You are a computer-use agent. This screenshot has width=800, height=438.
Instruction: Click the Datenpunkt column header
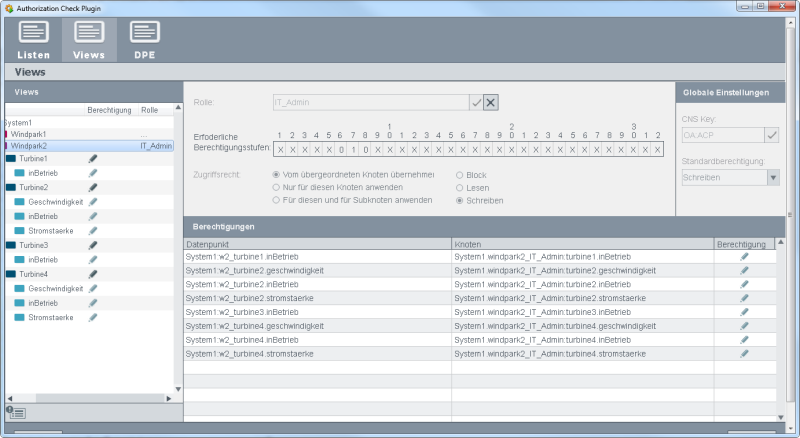point(317,244)
